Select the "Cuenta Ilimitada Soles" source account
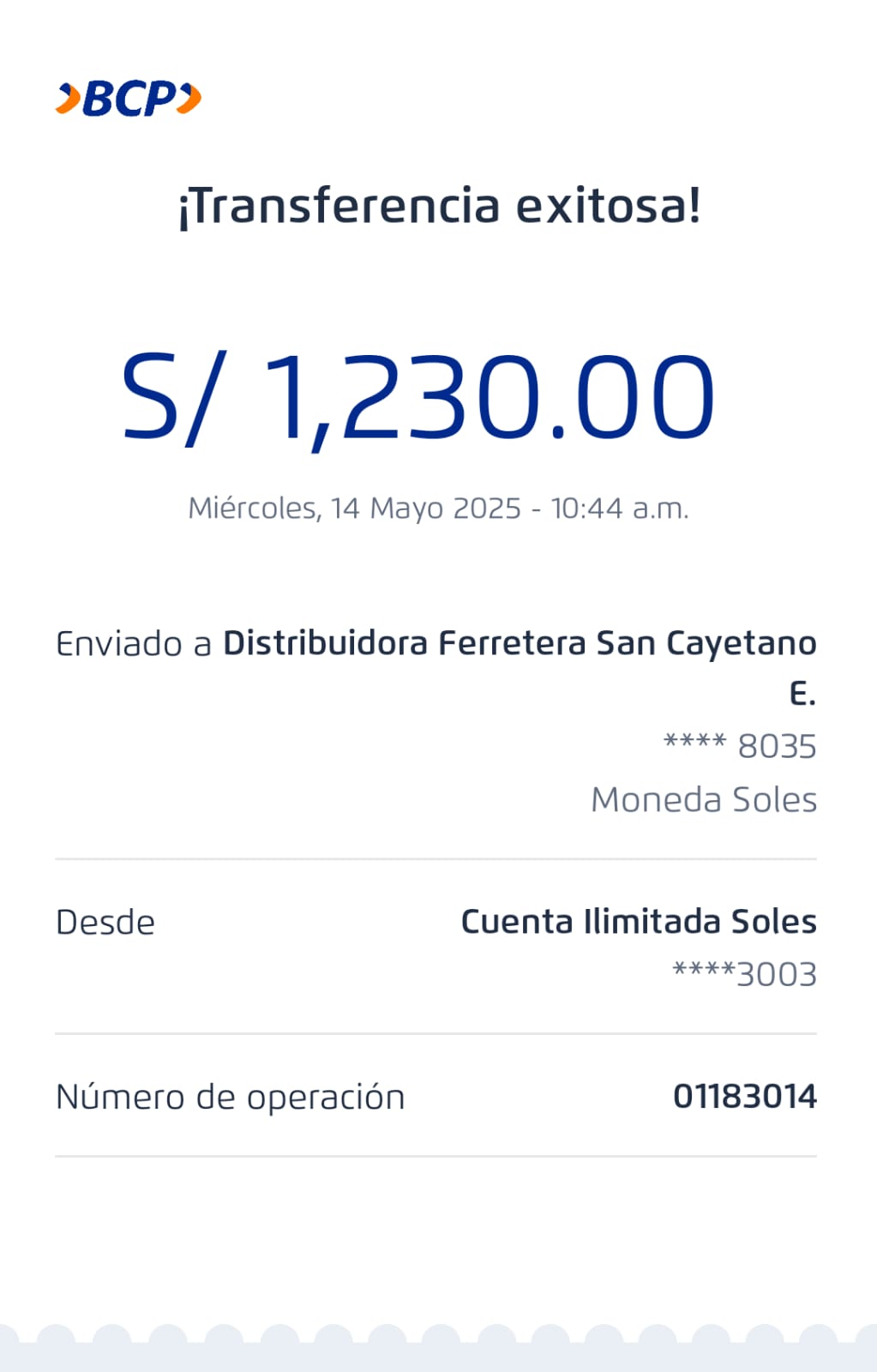The image size is (877, 1372). (639, 922)
